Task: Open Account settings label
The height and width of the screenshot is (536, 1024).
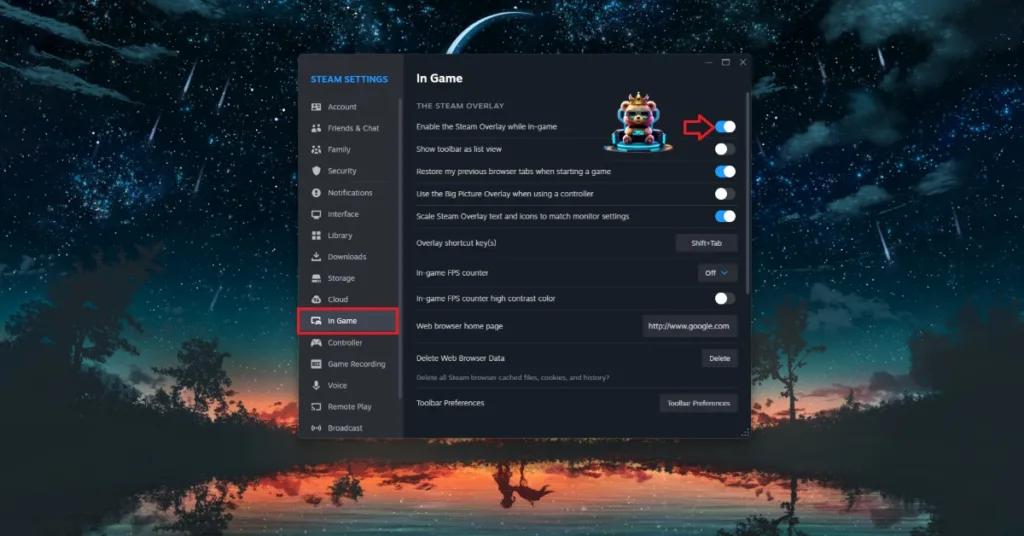Action: (x=342, y=106)
